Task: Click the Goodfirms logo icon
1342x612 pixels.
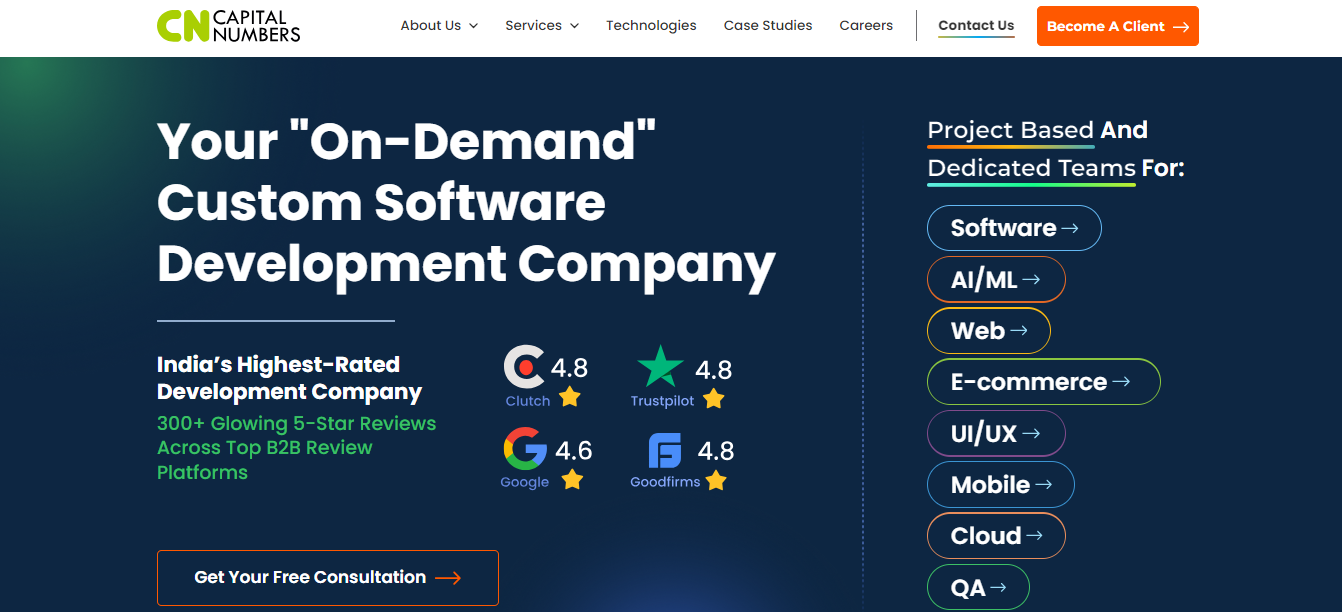Action: click(665, 451)
